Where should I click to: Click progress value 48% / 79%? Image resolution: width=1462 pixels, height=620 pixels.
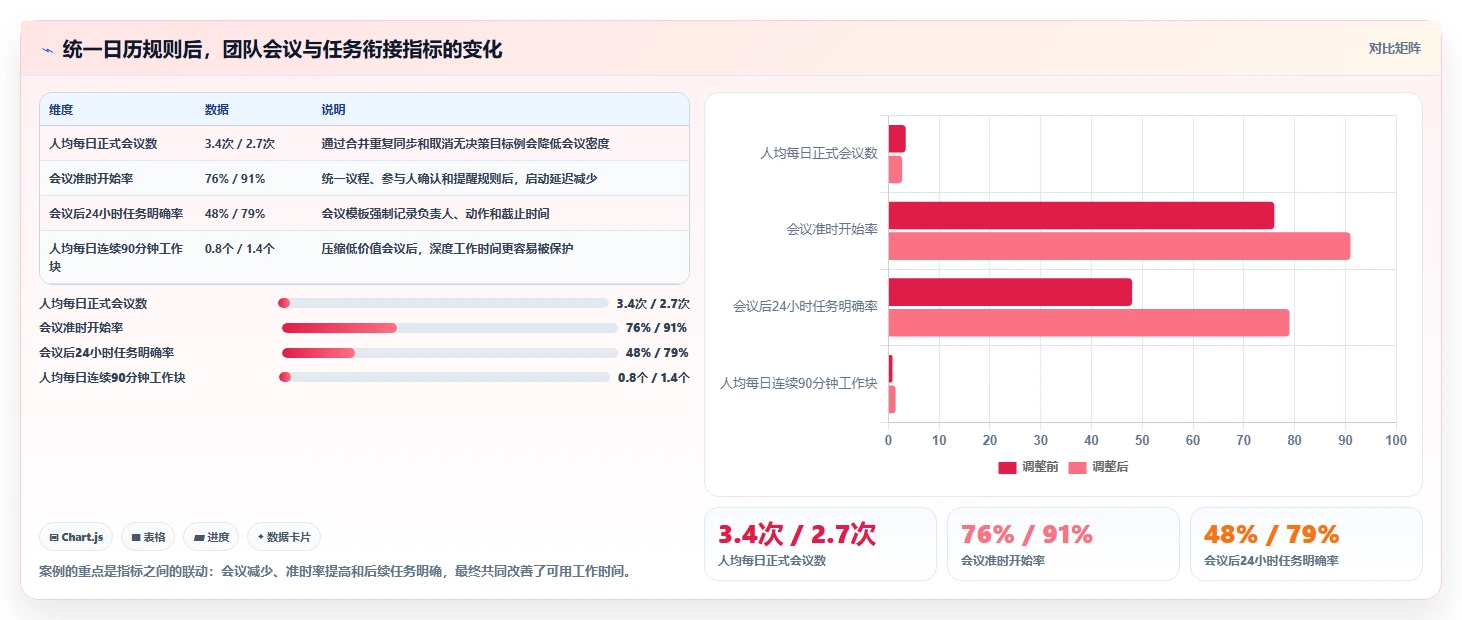[x=656, y=353]
